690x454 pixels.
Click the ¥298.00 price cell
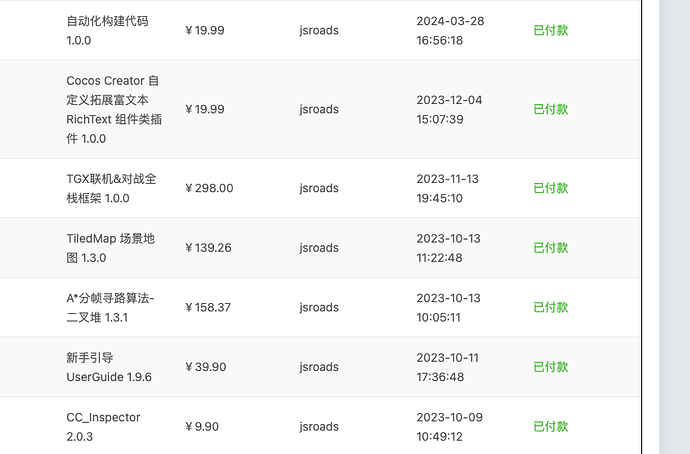(x=209, y=188)
